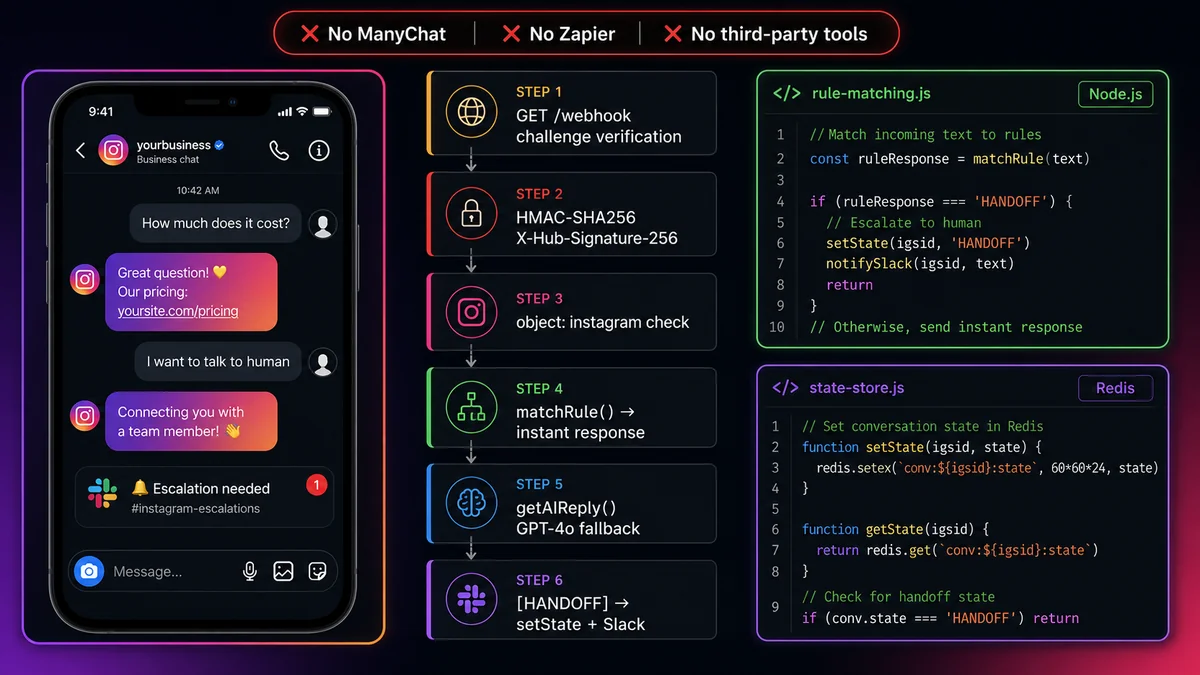Click 'GET /webhook challenge verification' text
Image resolution: width=1200 pixels, height=675 pixels.
coord(598,126)
